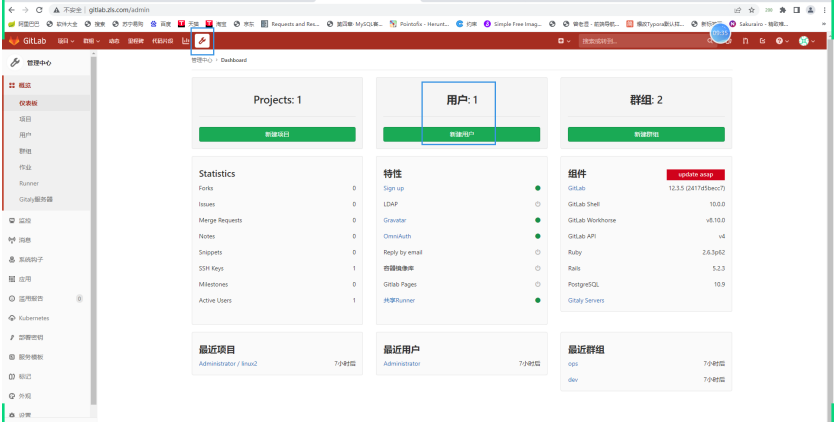Click browser back arrow

pyautogui.click(x=12, y=10)
